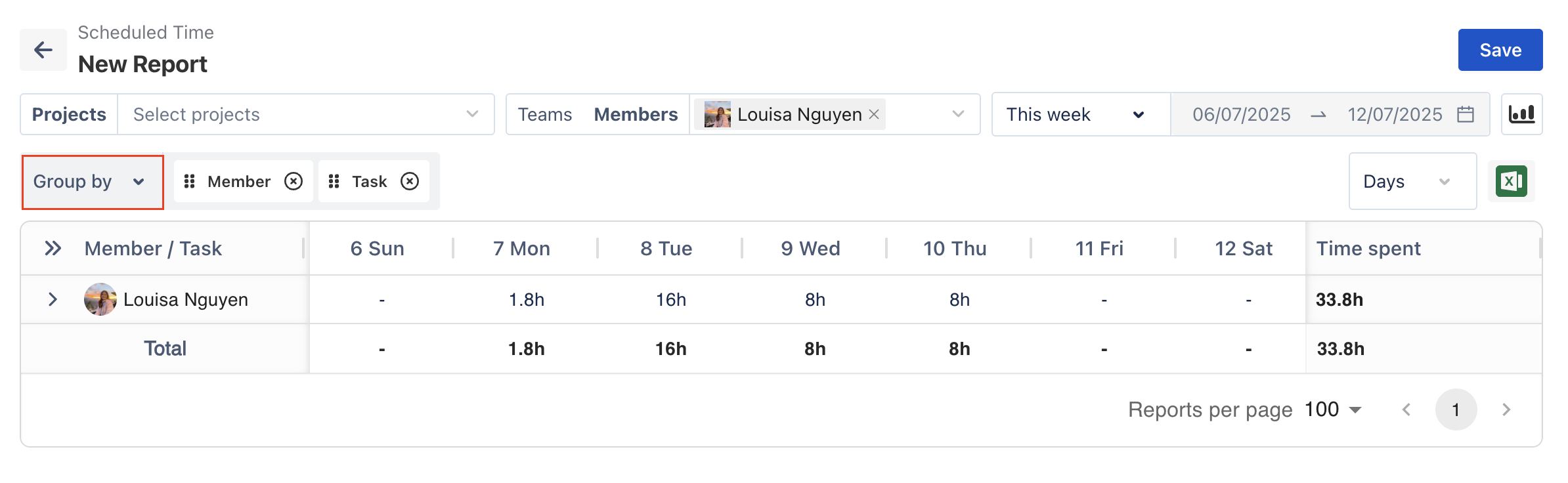Go to next page arrow
The image size is (1568, 483).
coord(1506,409)
